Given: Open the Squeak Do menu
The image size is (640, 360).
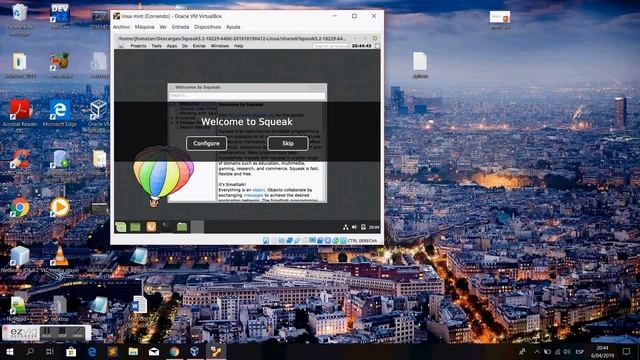Looking at the screenshot, I should click(185, 46).
